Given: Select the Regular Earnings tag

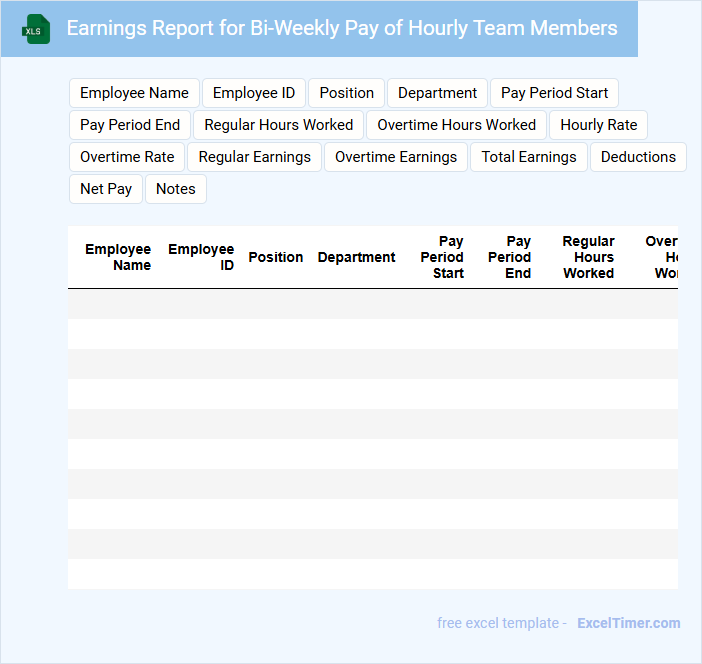Looking at the screenshot, I should tap(254, 157).
